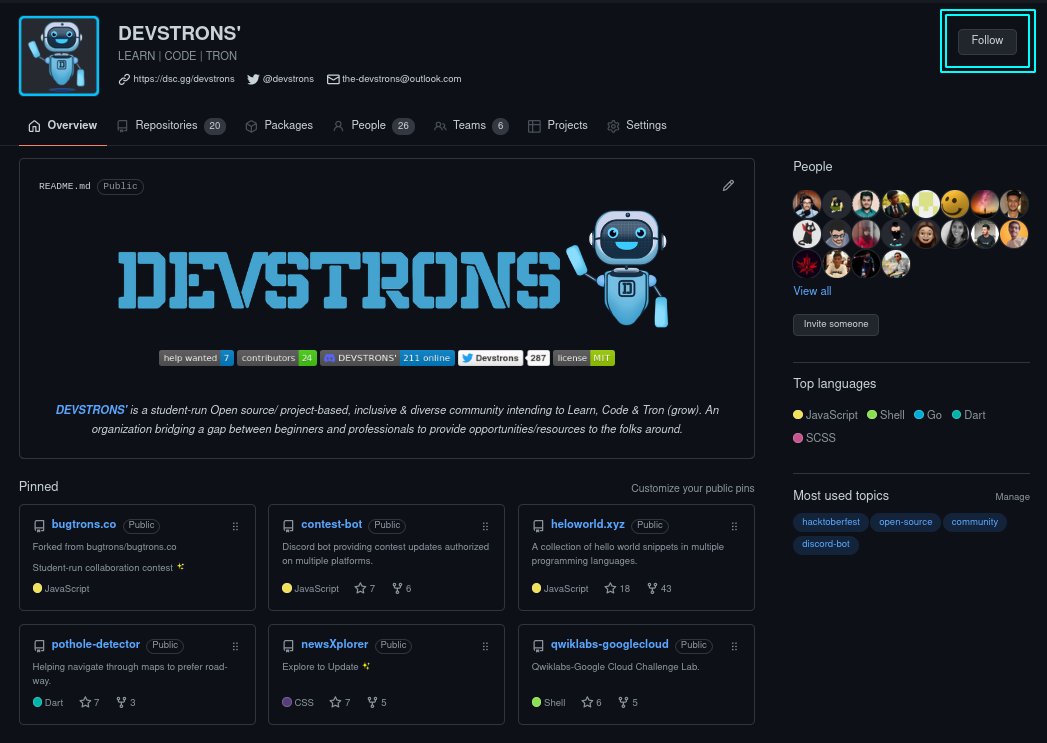The width and height of the screenshot is (1047, 743).
Task: Open contest-bot forks count 6
Action: [401, 589]
